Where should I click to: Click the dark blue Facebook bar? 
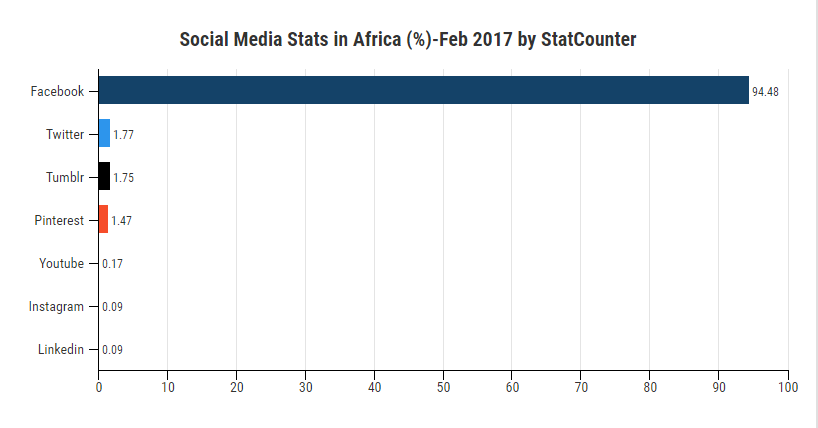pos(423,90)
